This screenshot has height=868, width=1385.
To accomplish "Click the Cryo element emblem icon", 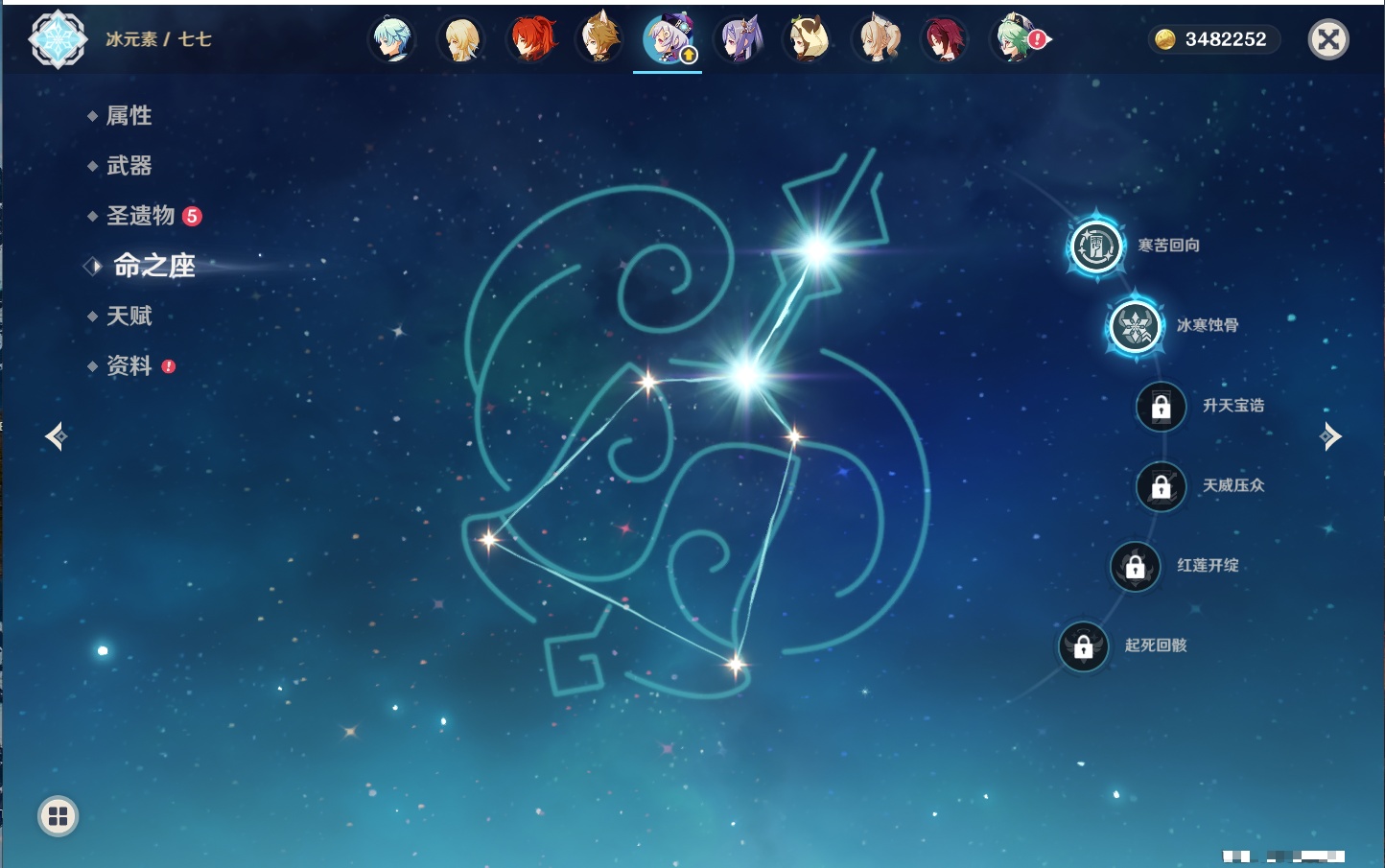I will coord(58,39).
